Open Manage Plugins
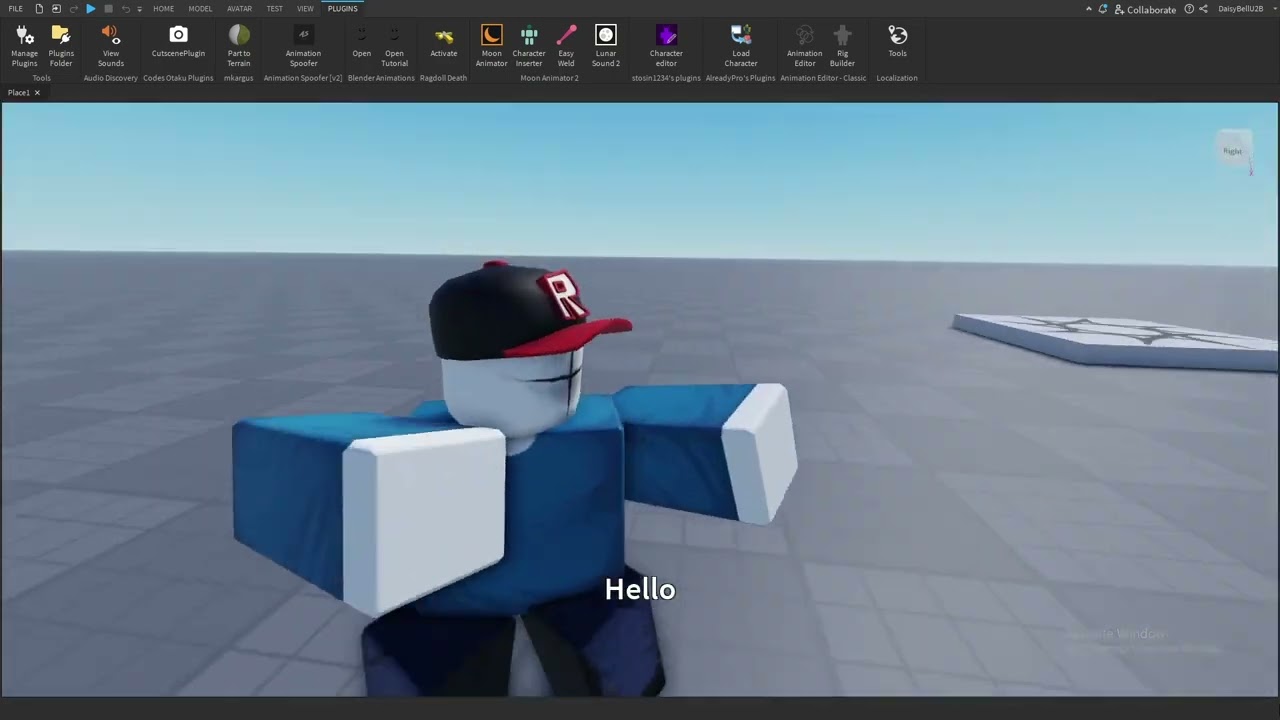Image resolution: width=1280 pixels, height=720 pixels. [25, 46]
